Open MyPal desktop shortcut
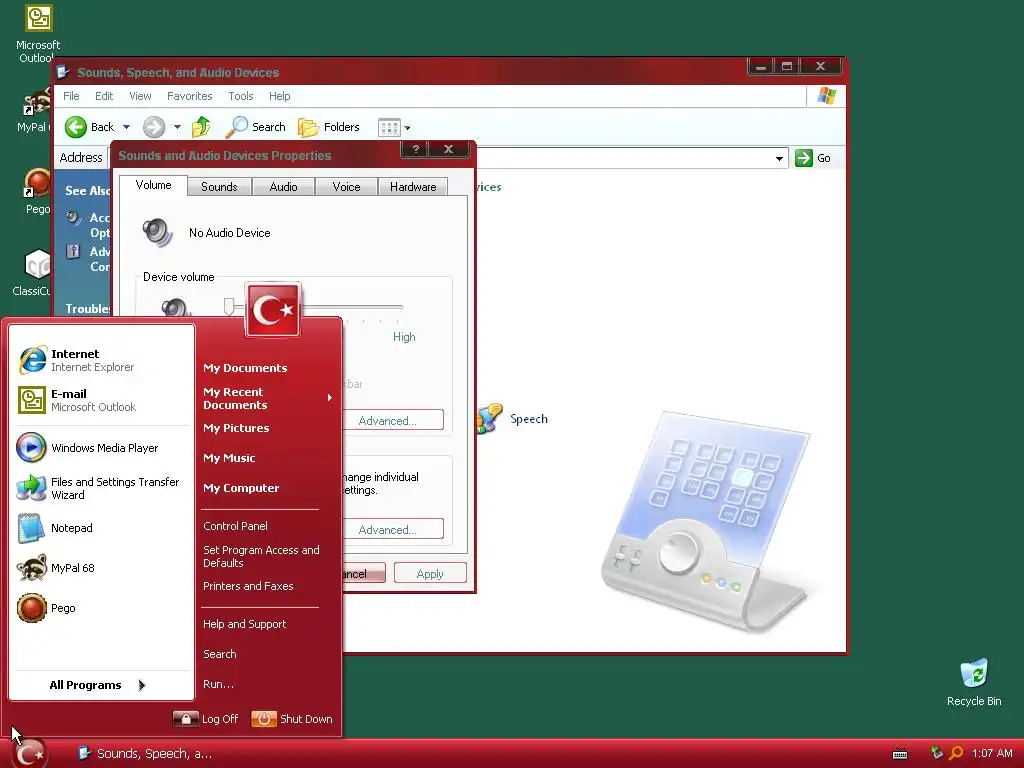1024x768 pixels. [36, 110]
